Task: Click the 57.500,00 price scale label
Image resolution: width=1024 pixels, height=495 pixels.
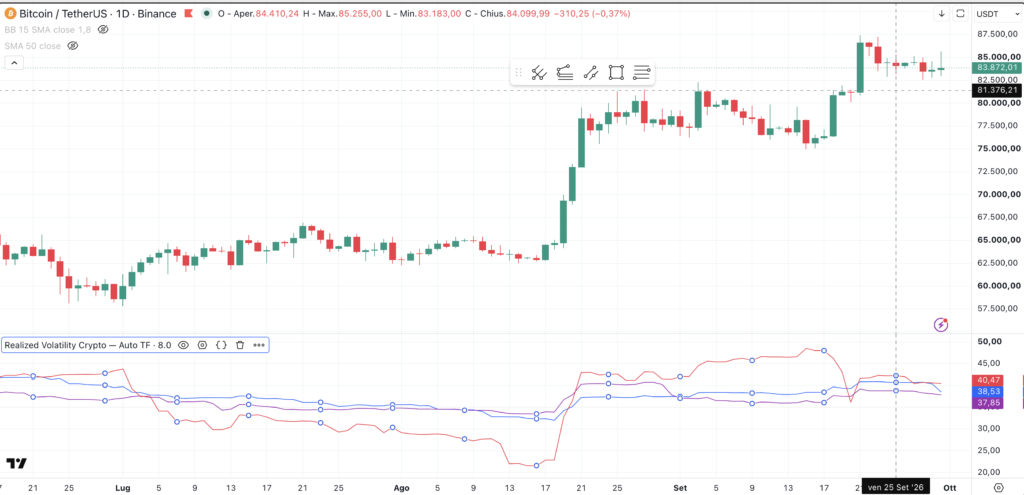Action: (999, 308)
